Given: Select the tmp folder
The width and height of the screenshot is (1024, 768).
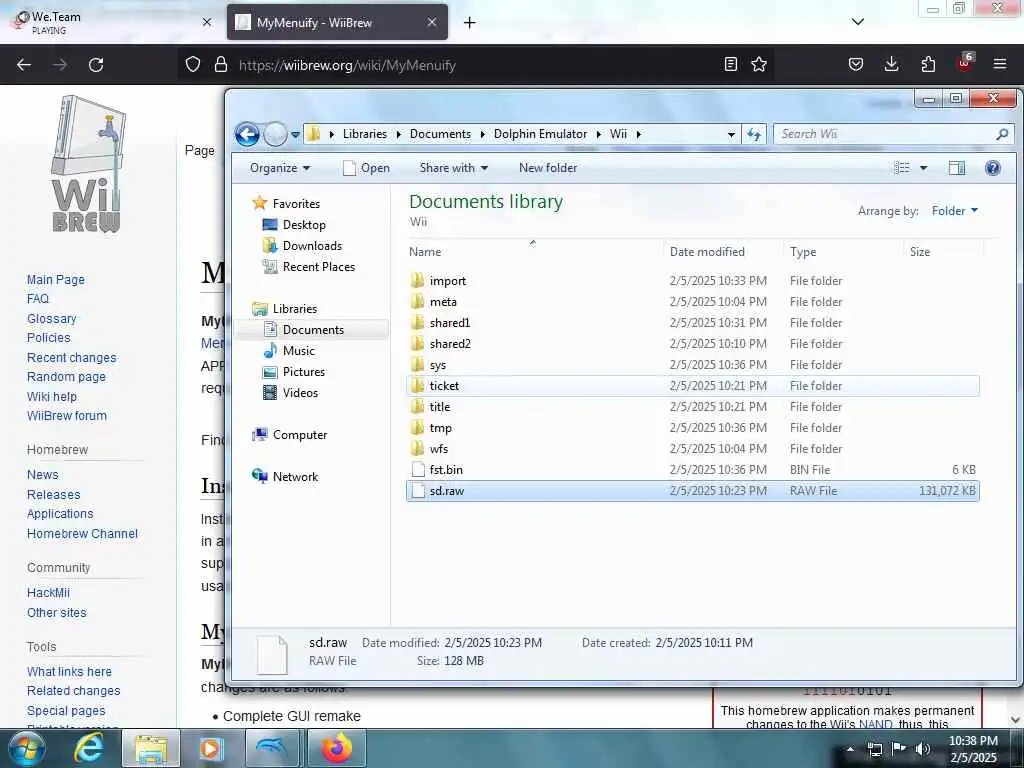Looking at the screenshot, I should pyautogui.click(x=692, y=428).
